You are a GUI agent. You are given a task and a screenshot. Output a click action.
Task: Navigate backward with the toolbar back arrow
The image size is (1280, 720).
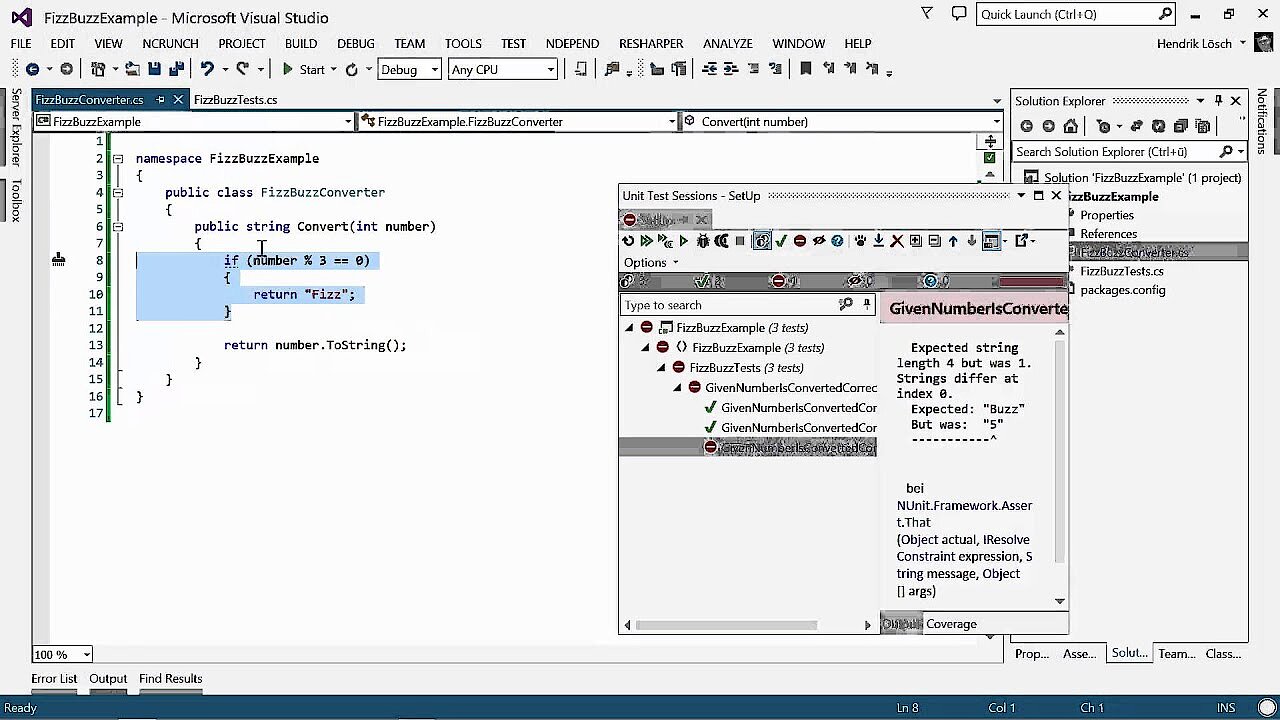pyautogui.click(x=32, y=69)
